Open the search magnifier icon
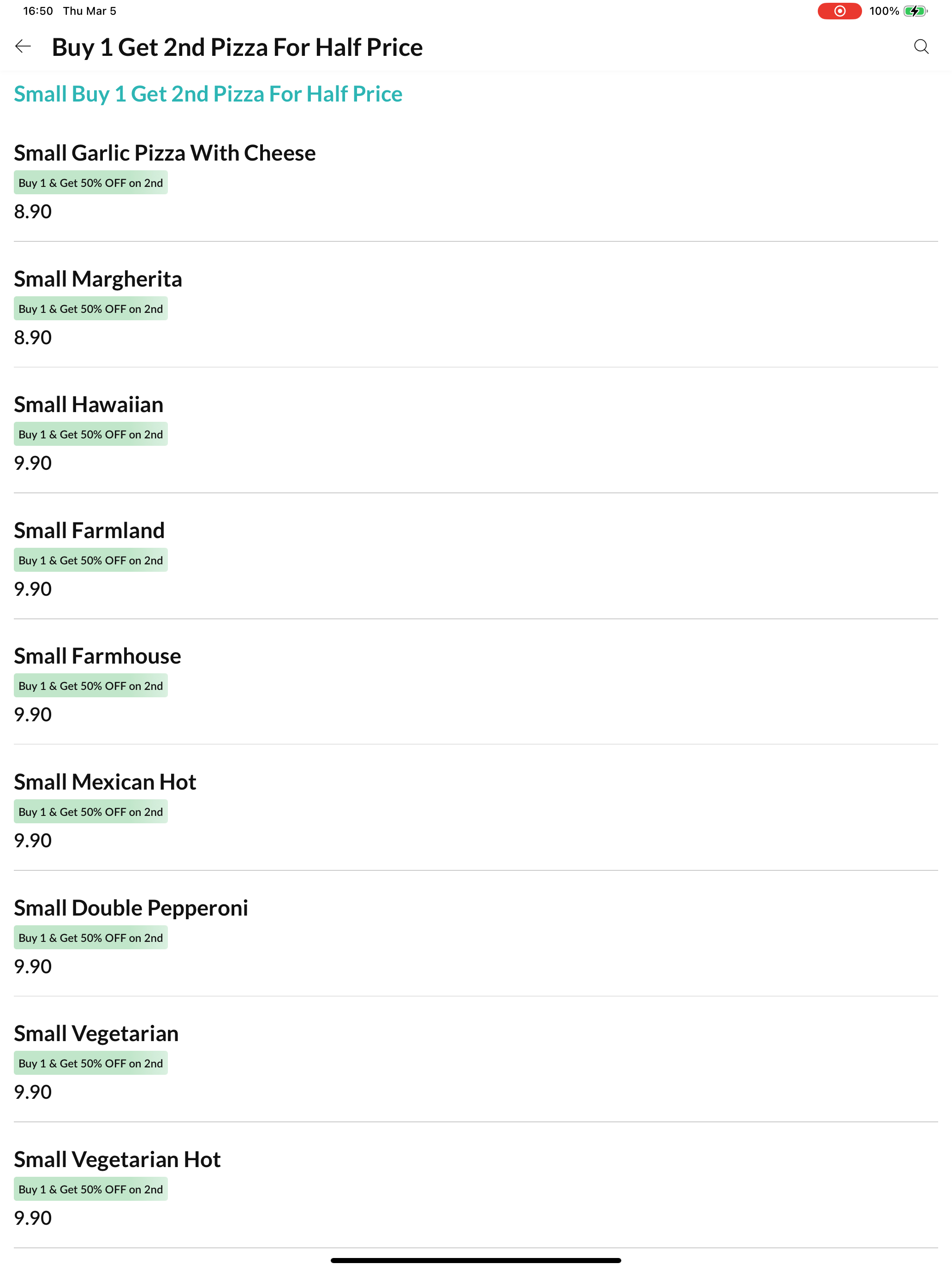Viewport: 952px width, 1270px height. [x=921, y=47]
